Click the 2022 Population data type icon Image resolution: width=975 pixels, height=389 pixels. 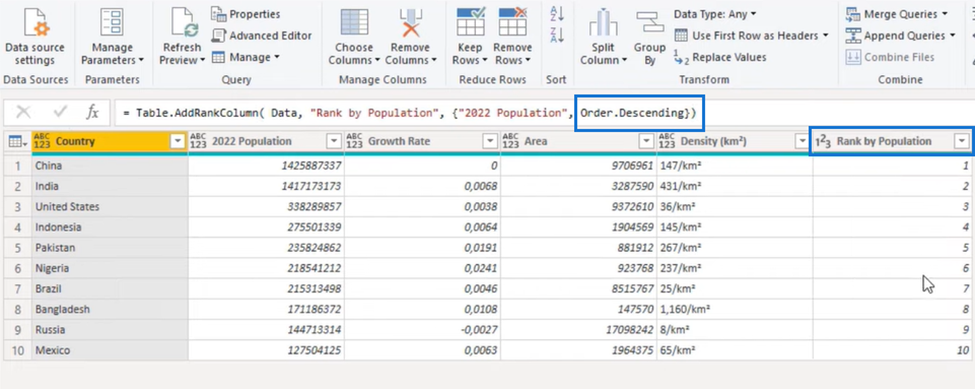[198, 142]
